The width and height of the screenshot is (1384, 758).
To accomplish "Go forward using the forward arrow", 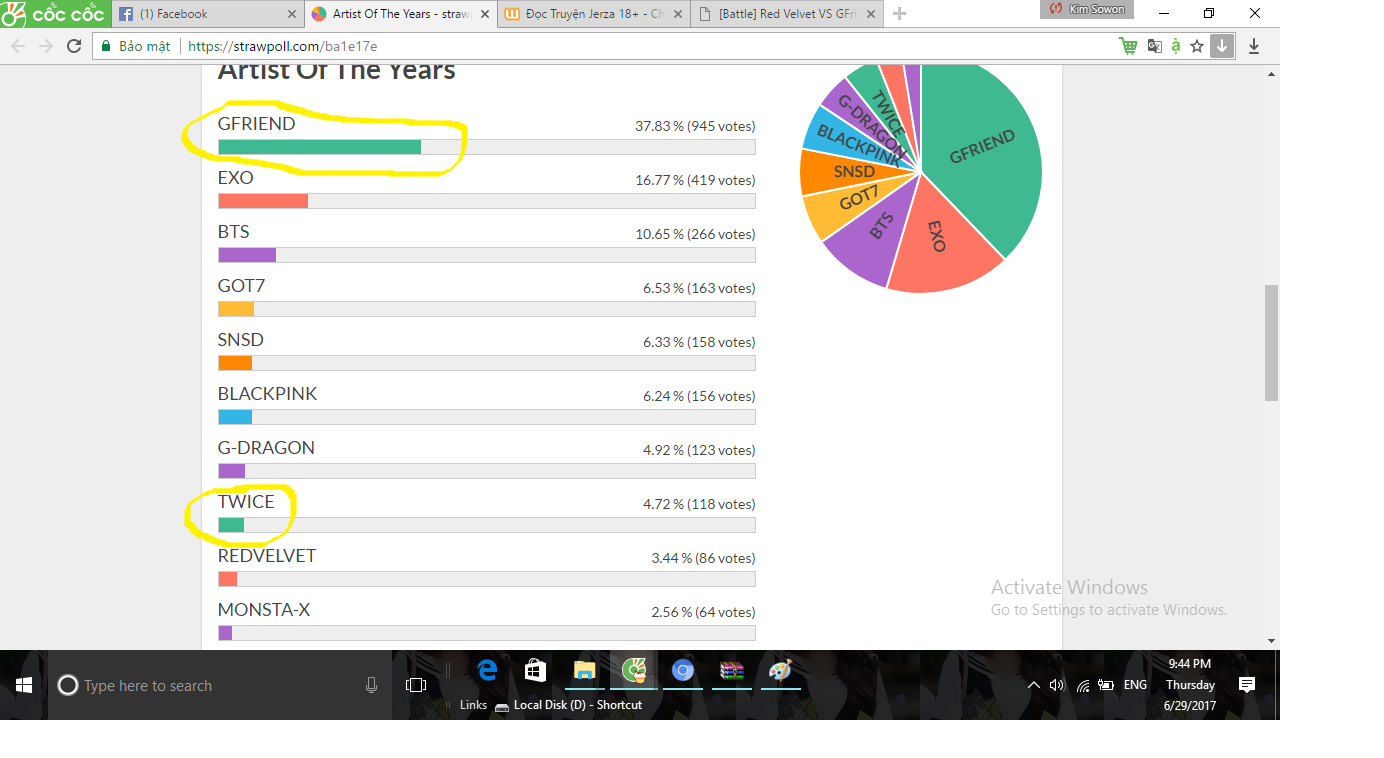I will (46, 46).
